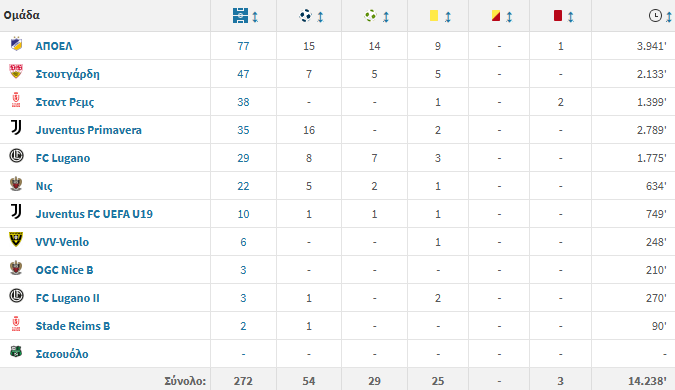Click the ΑΠΟΕΛ club crest
Viewport: 675px width, 390px height.
click(x=16, y=44)
